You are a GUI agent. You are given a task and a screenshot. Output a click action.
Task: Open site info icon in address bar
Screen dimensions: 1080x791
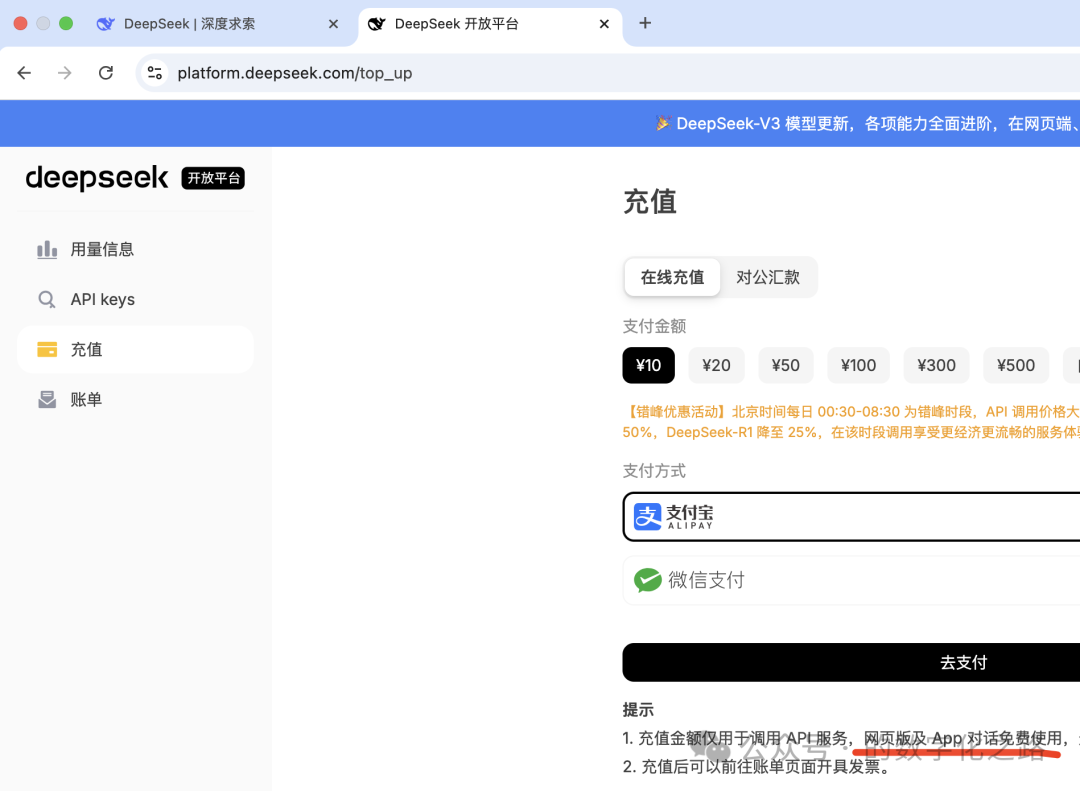[x=155, y=73]
